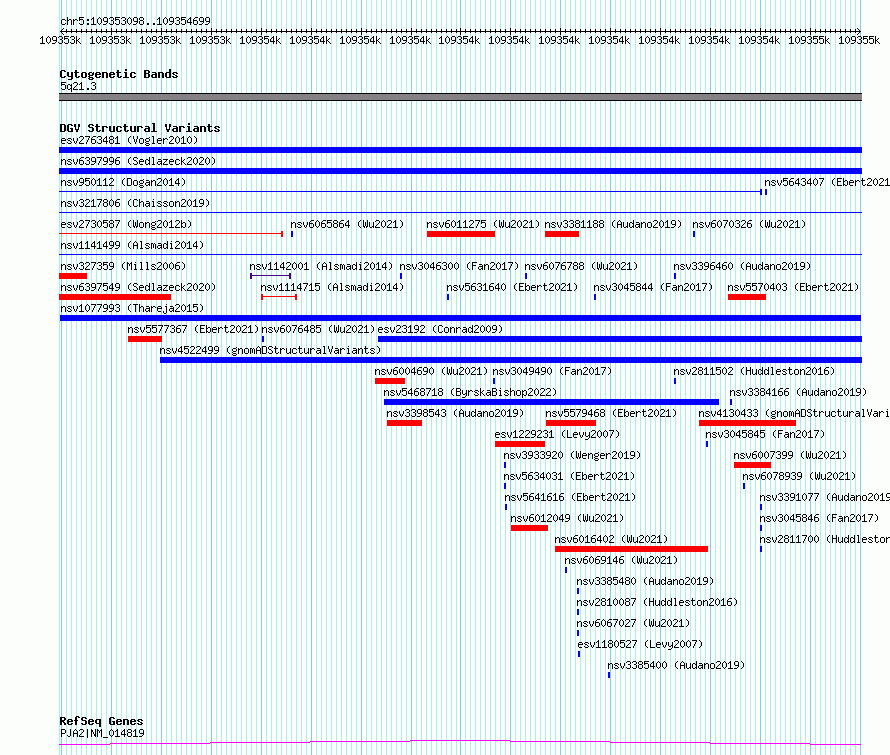Open nsv327359 (Mills2006) variant label
The width and height of the screenshot is (890, 755).
(x=123, y=266)
